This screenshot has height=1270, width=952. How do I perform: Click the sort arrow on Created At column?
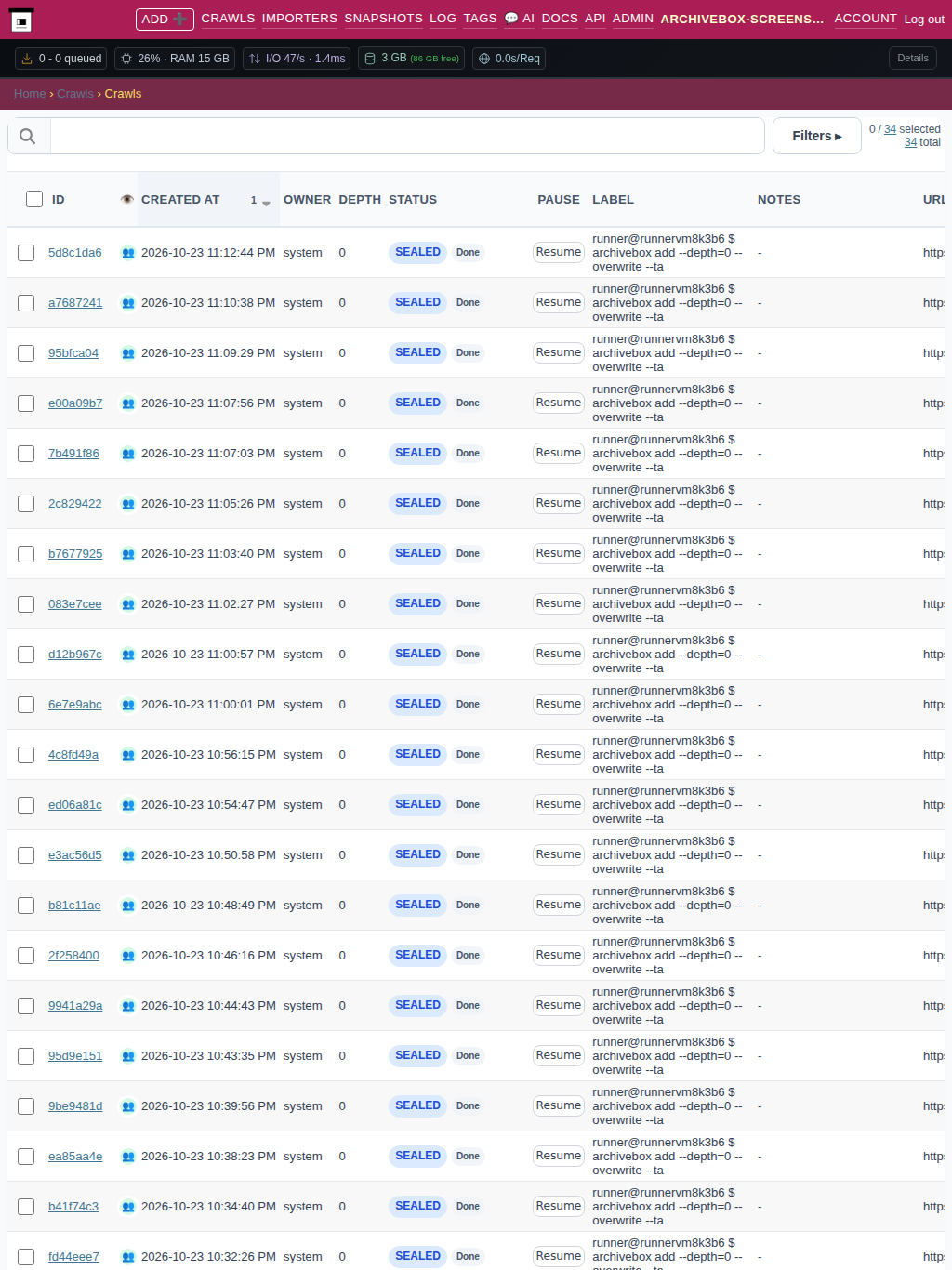pos(266,202)
